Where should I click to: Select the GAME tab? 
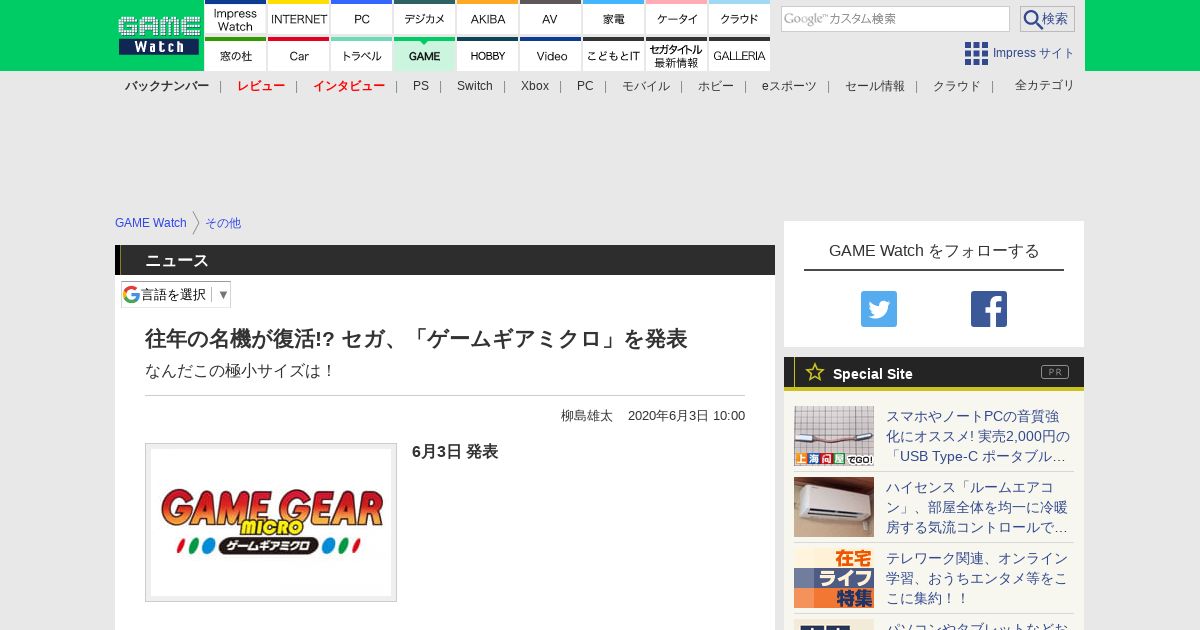tap(424, 54)
